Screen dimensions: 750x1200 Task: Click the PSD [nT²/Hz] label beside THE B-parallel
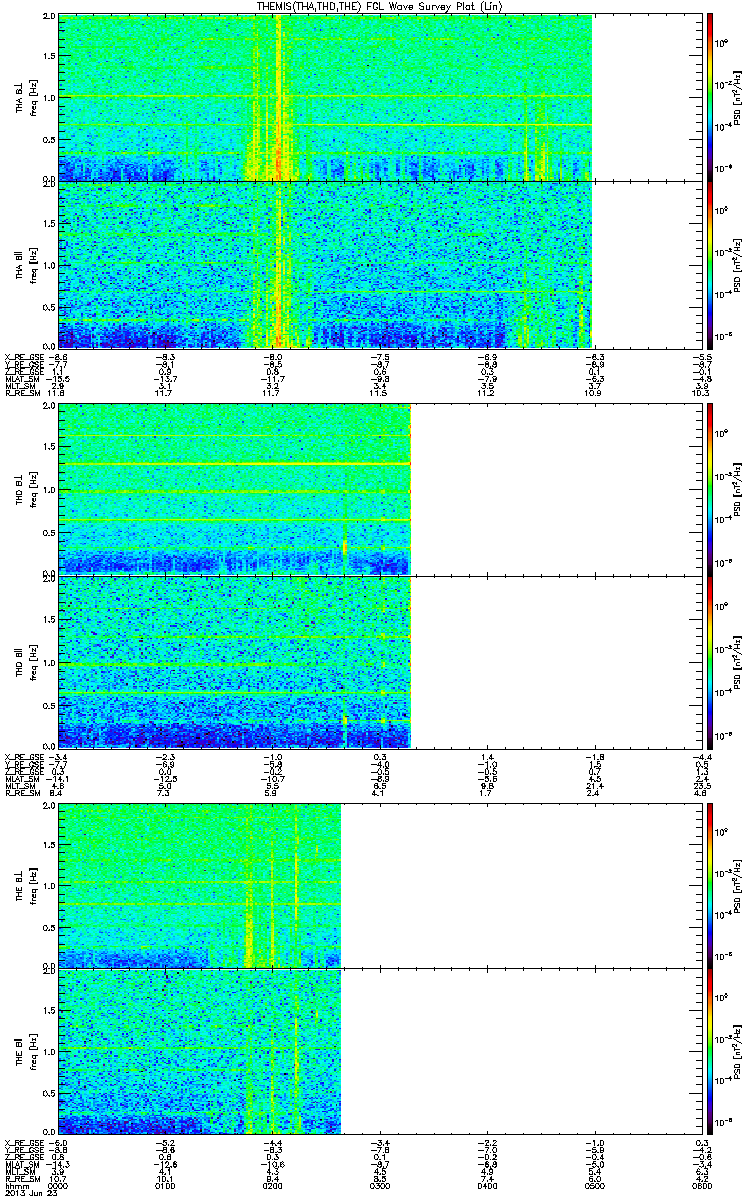(736, 1052)
